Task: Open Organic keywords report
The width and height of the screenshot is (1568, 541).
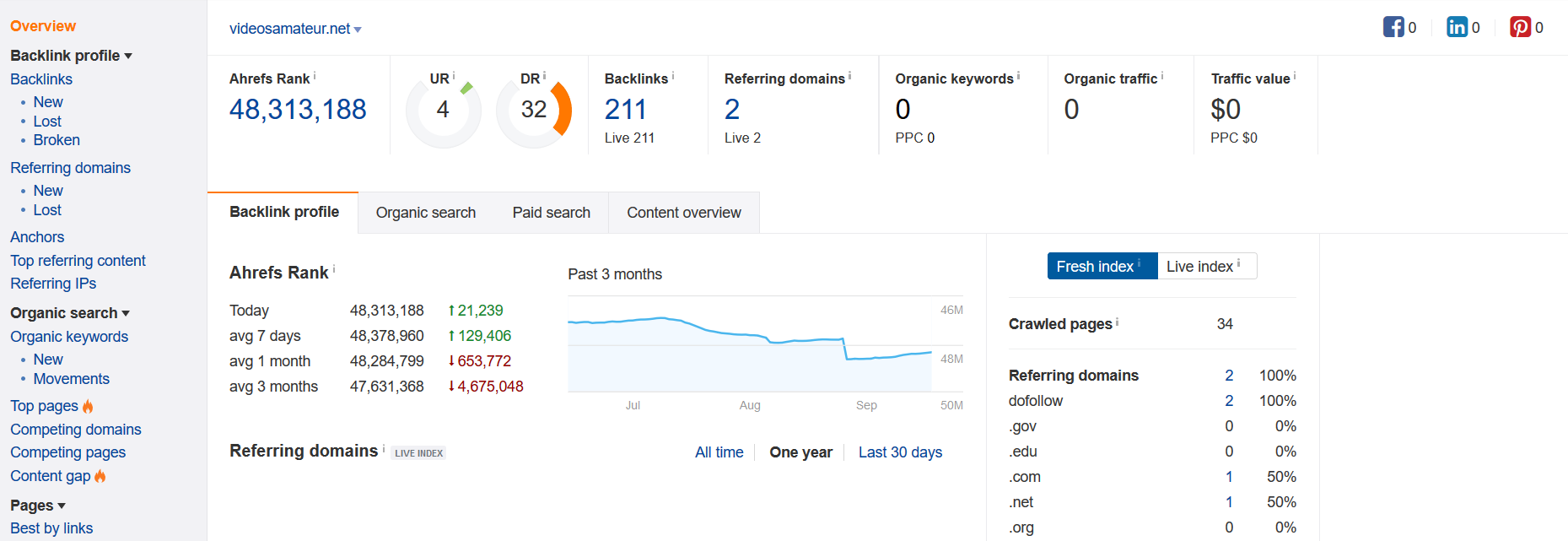Action: click(69, 337)
